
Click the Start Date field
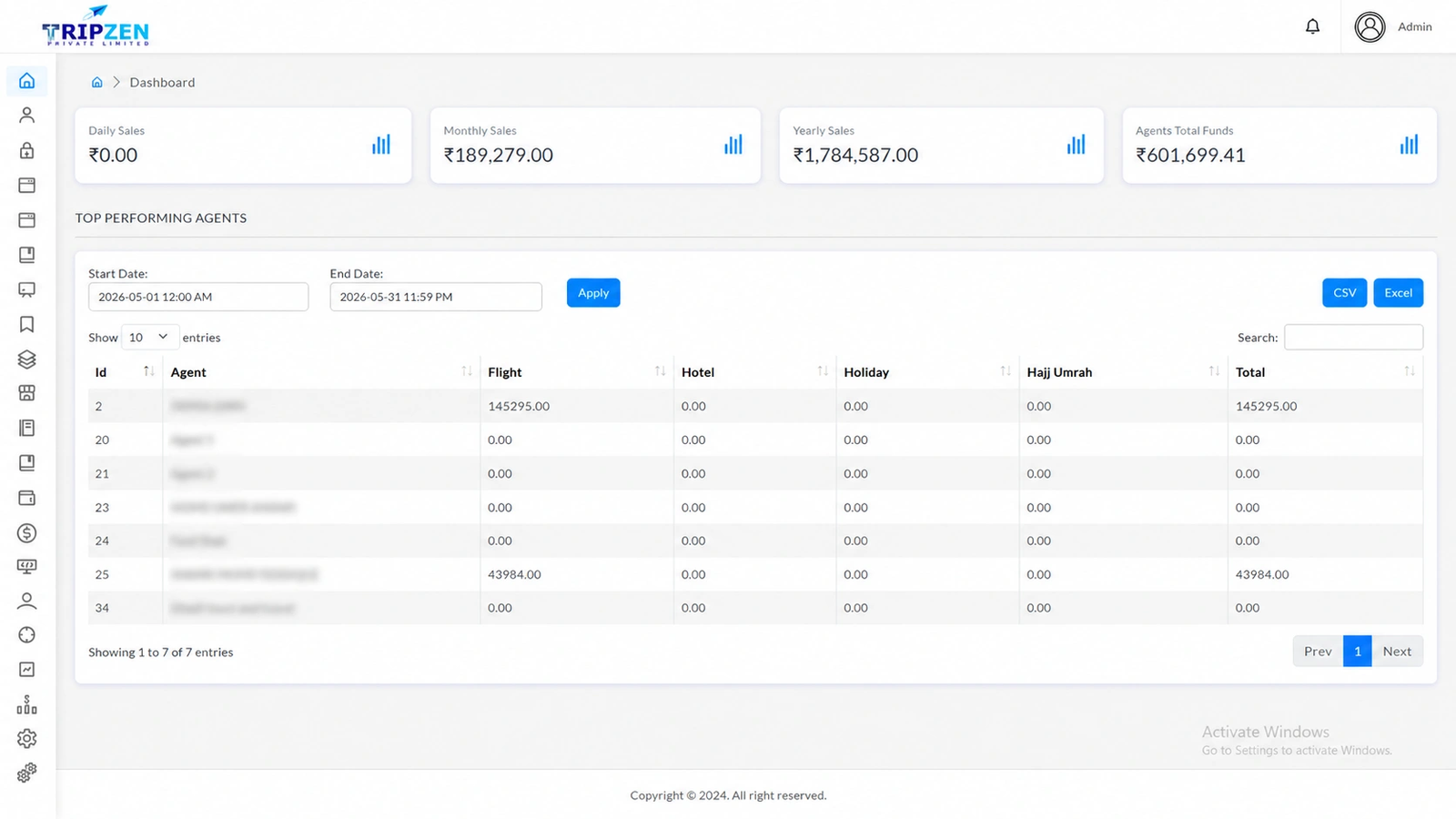(x=198, y=297)
